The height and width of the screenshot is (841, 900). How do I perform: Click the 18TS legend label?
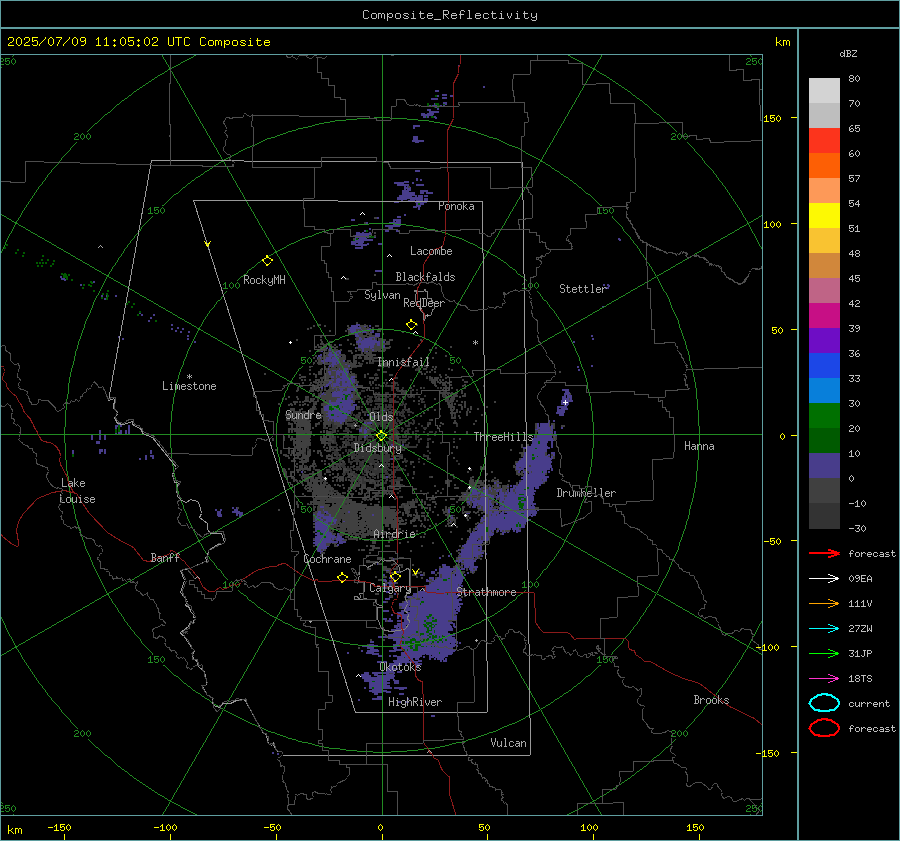coord(860,679)
